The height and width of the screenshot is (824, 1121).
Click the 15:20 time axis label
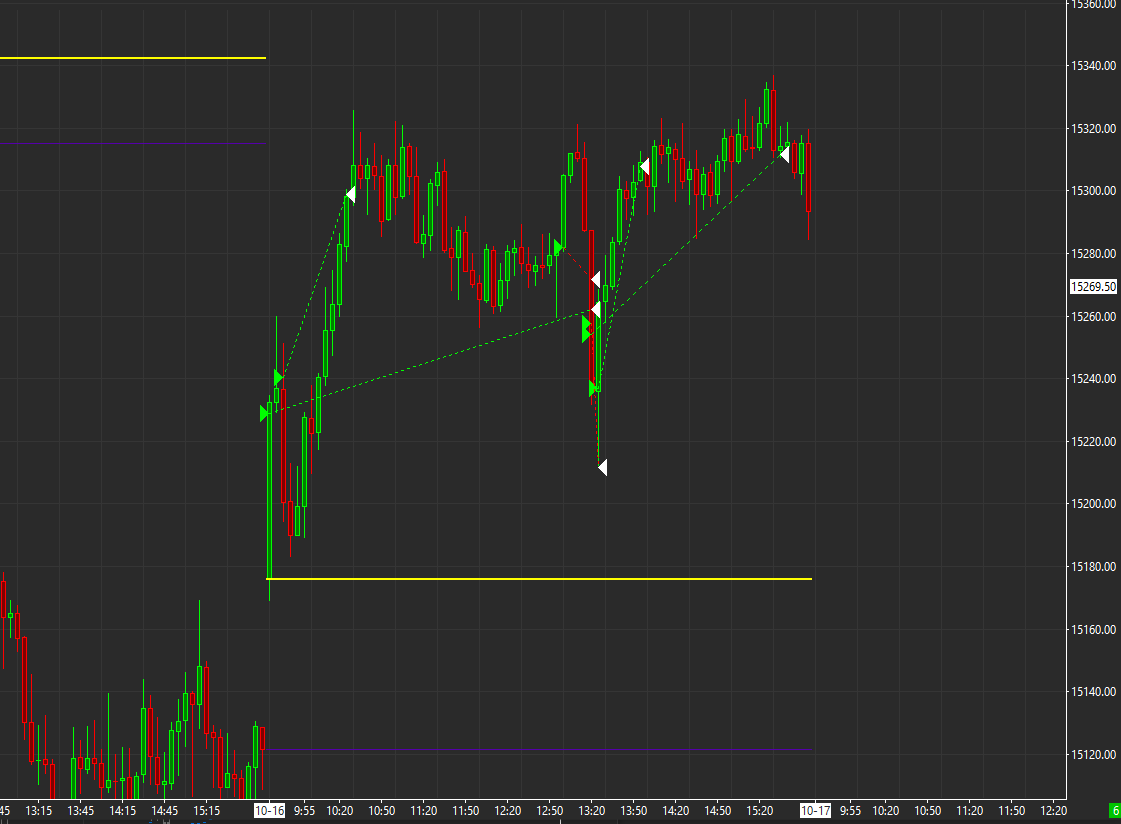click(760, 810)
